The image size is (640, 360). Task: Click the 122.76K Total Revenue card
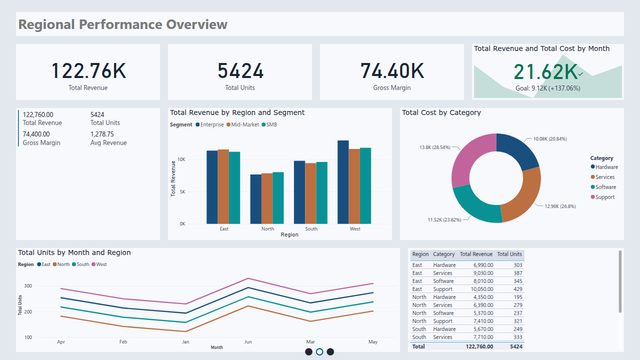pos(88,72)
